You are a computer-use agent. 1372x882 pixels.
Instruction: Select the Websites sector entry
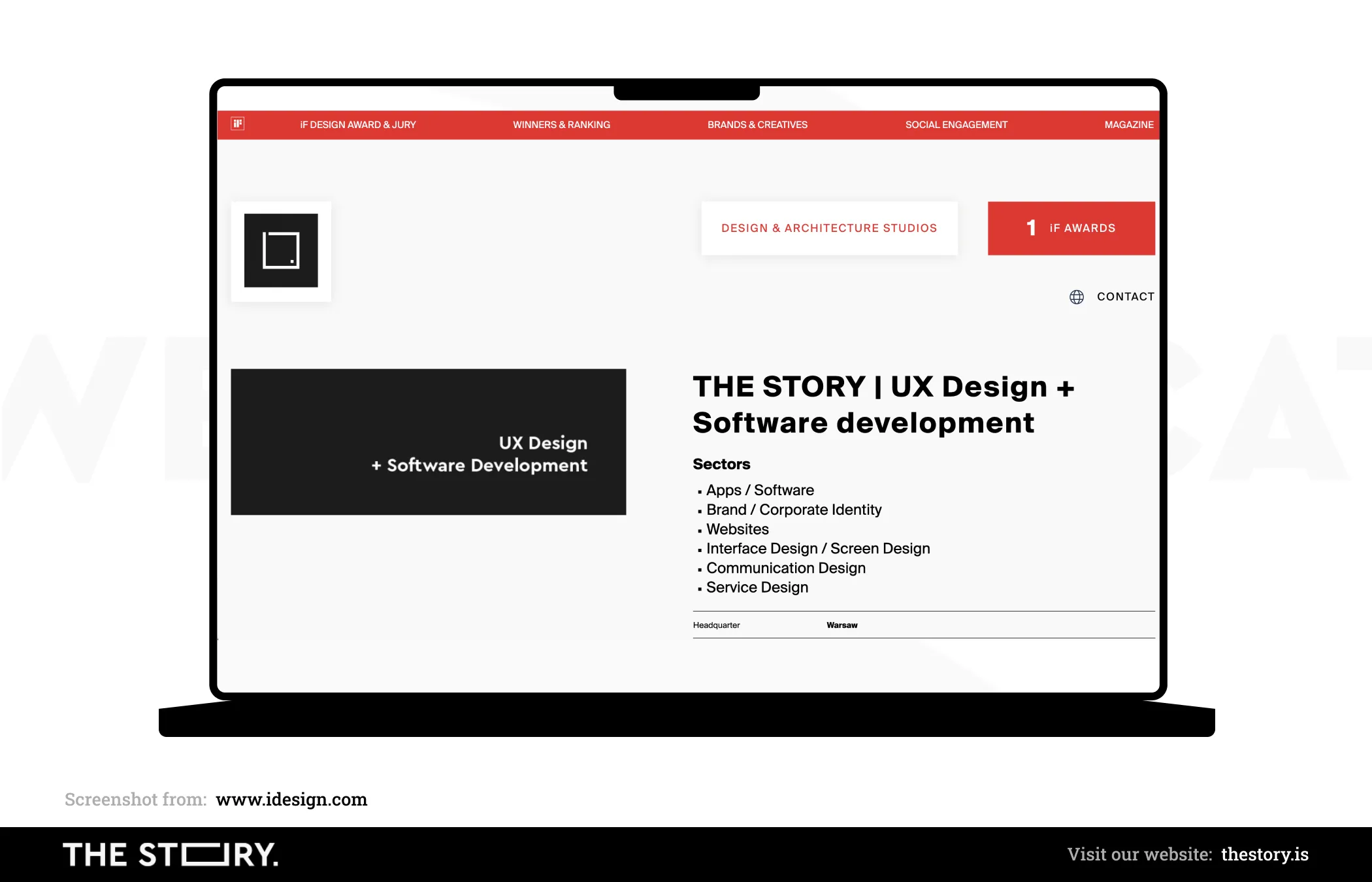click(x=738, y=529)
